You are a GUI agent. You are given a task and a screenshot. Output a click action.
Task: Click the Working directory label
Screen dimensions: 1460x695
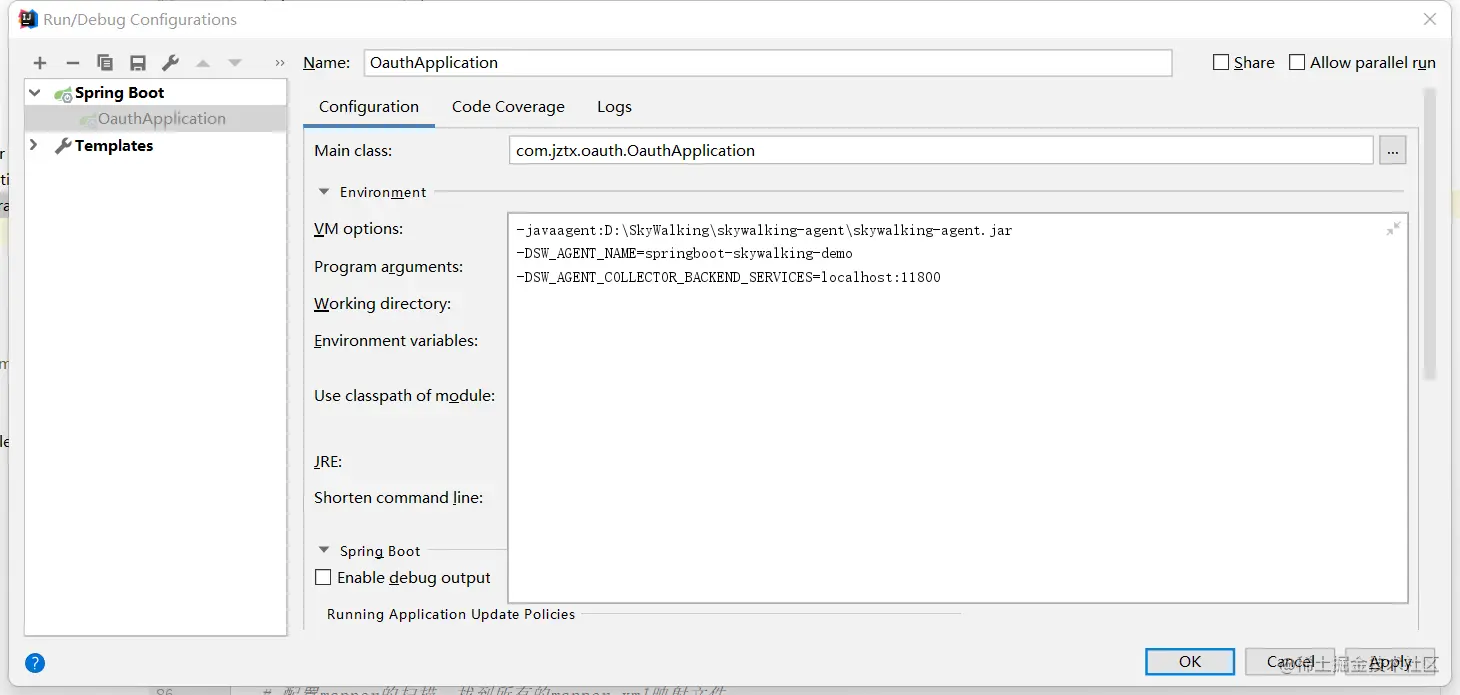pyautogui.click(x=382, y=304)
